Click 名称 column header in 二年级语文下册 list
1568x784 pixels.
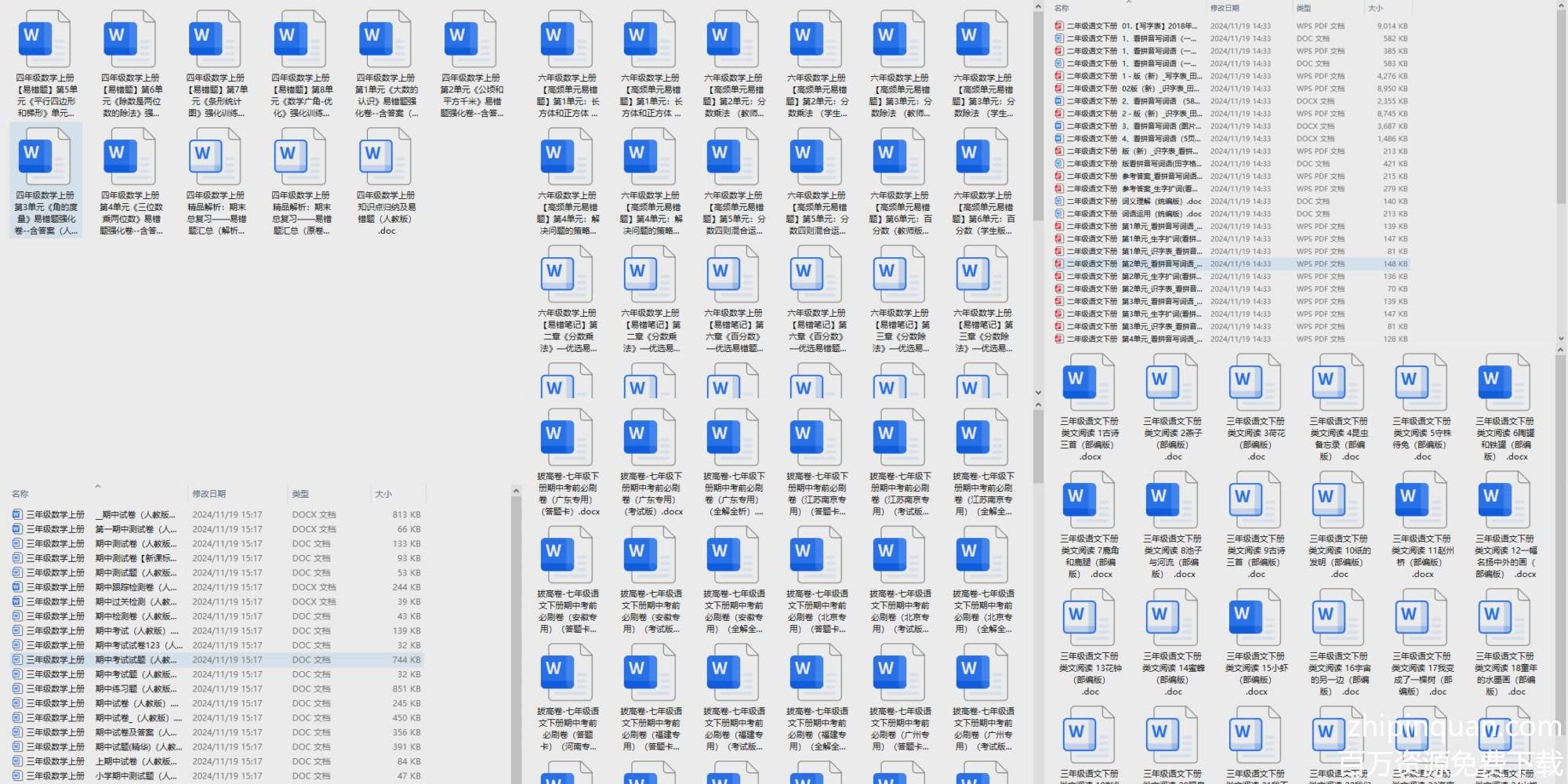1062,8
